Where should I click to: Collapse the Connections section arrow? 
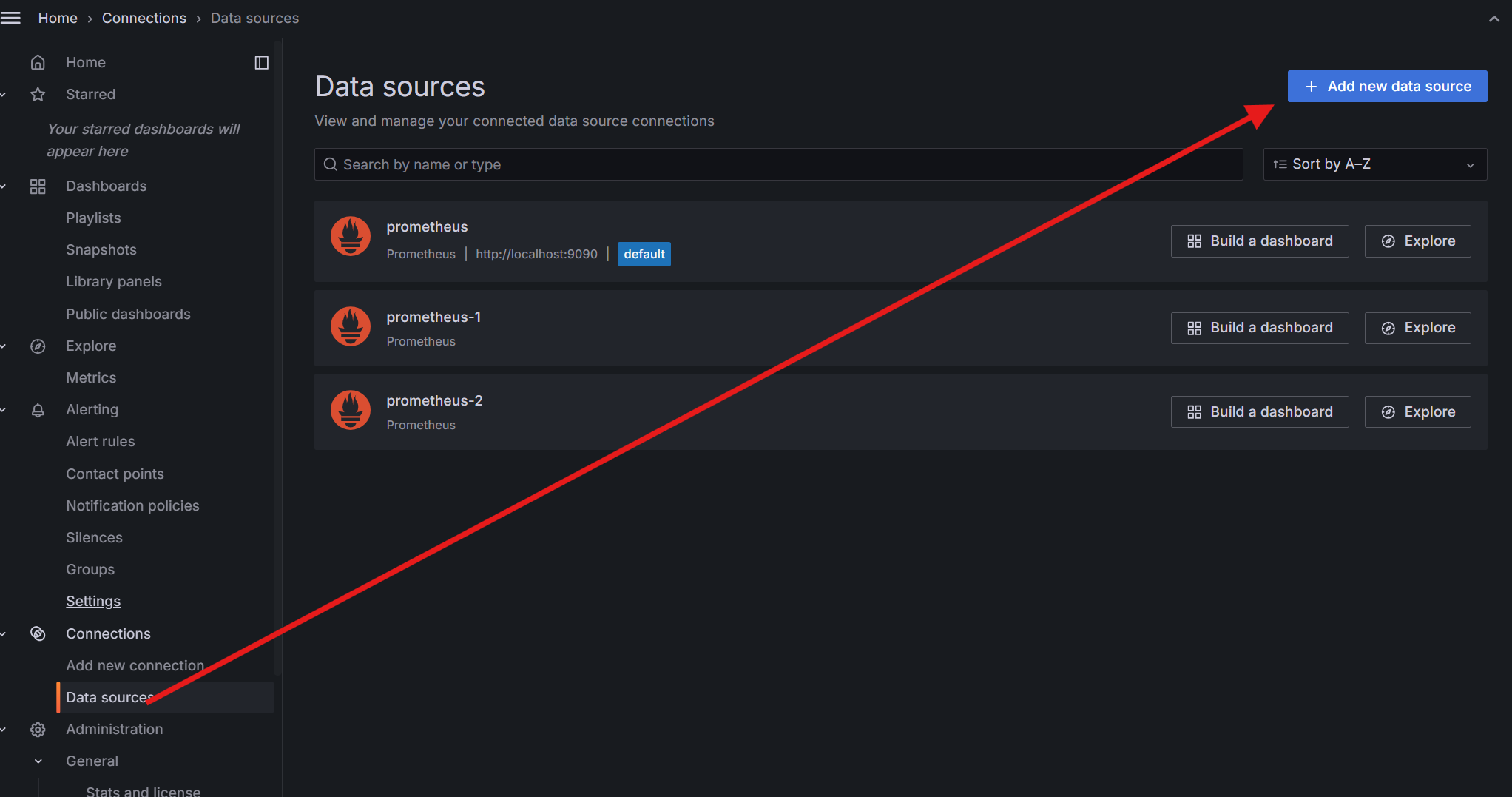[x=4, y=633]
